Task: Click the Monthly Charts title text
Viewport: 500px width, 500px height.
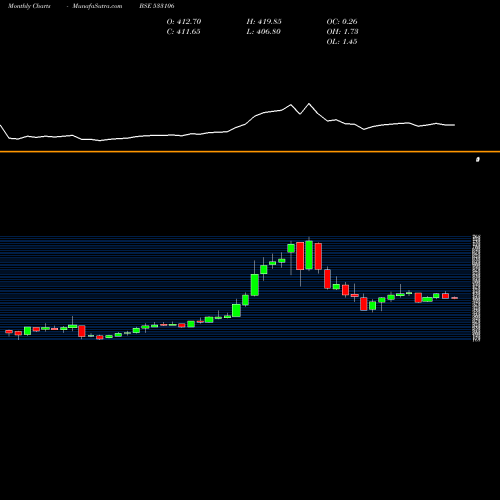Action: coord(29,6)
